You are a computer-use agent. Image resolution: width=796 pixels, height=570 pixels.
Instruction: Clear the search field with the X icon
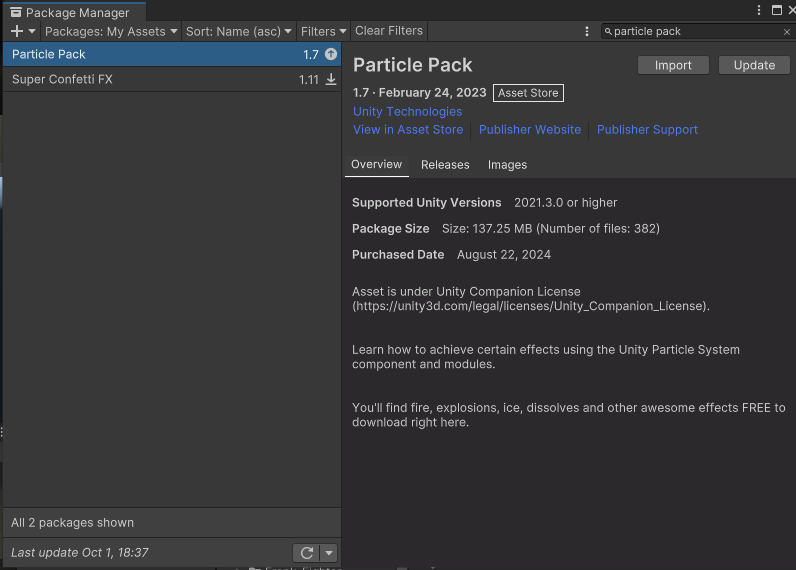pyautogui.click(x=786, y=32)
